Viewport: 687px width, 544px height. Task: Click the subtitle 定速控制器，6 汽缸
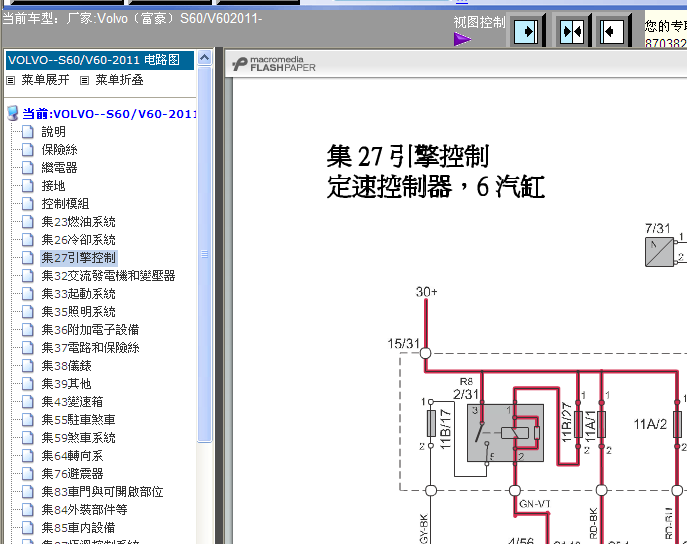click(436, 187)
